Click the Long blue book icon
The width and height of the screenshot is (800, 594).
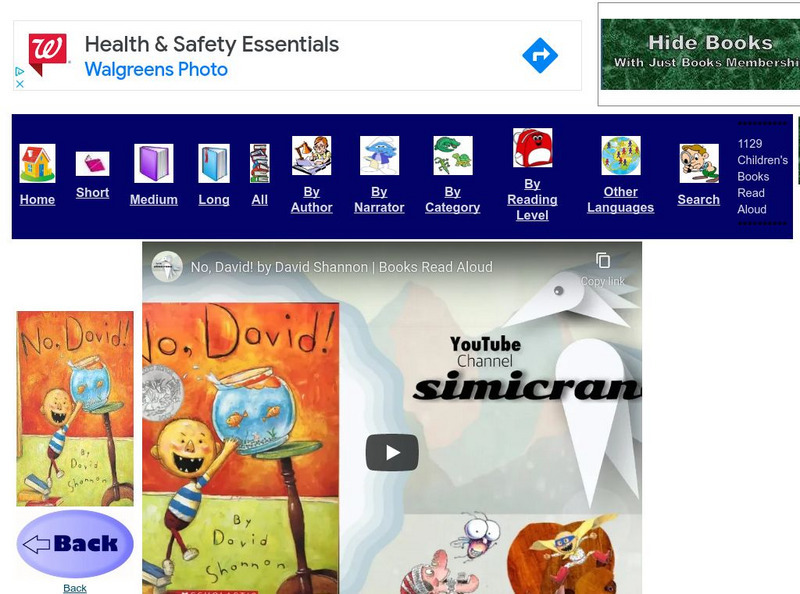point(214,163)
